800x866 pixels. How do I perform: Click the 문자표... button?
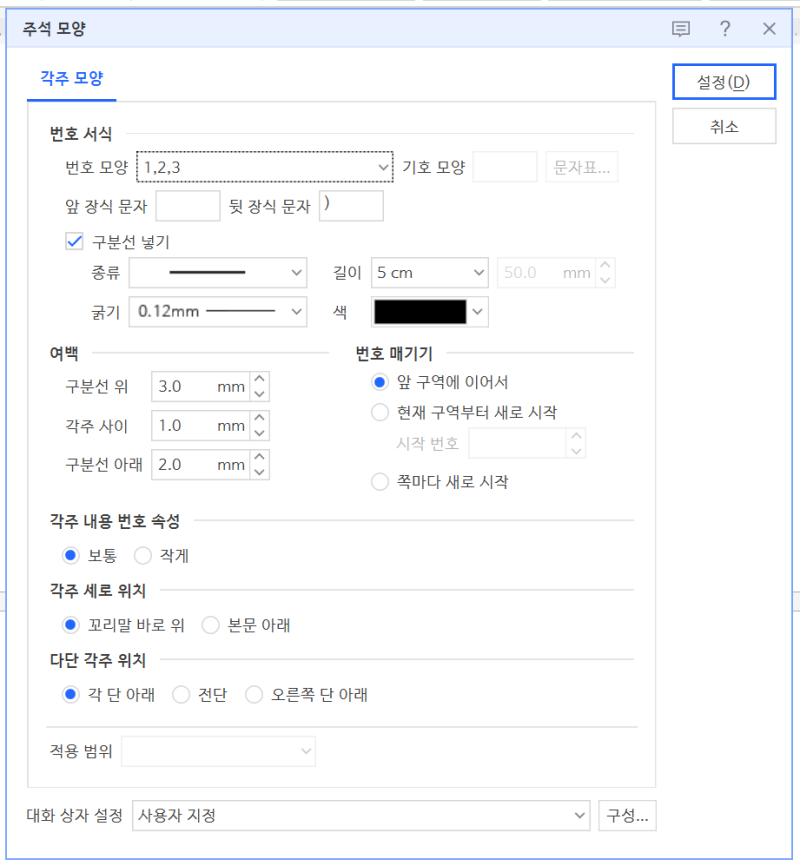pyautogui.click(x=582, y=167)
